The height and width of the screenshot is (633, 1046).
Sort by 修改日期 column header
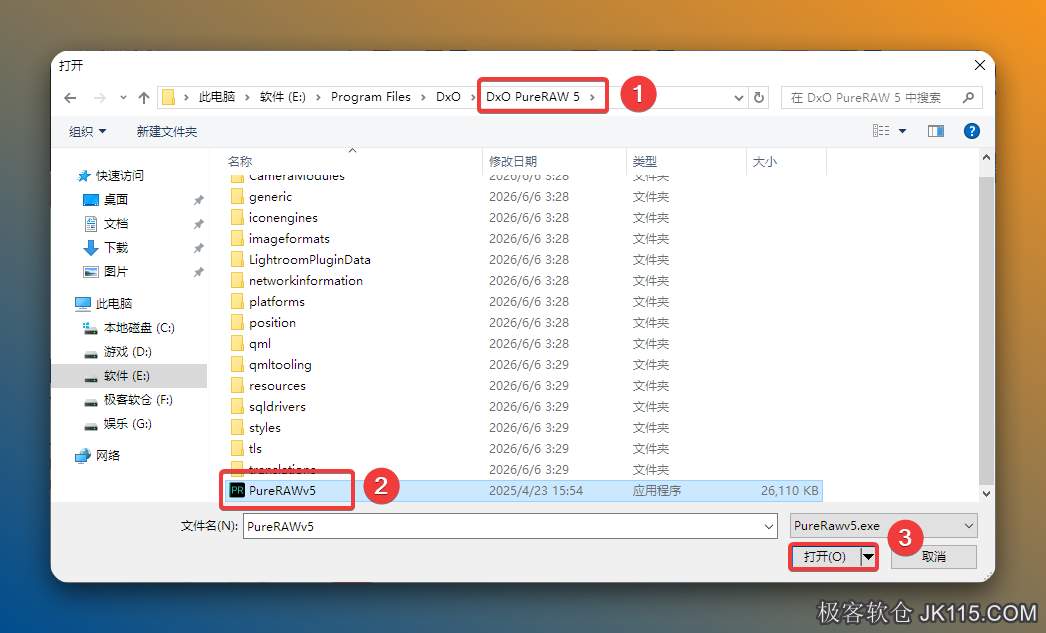point(512,161)
